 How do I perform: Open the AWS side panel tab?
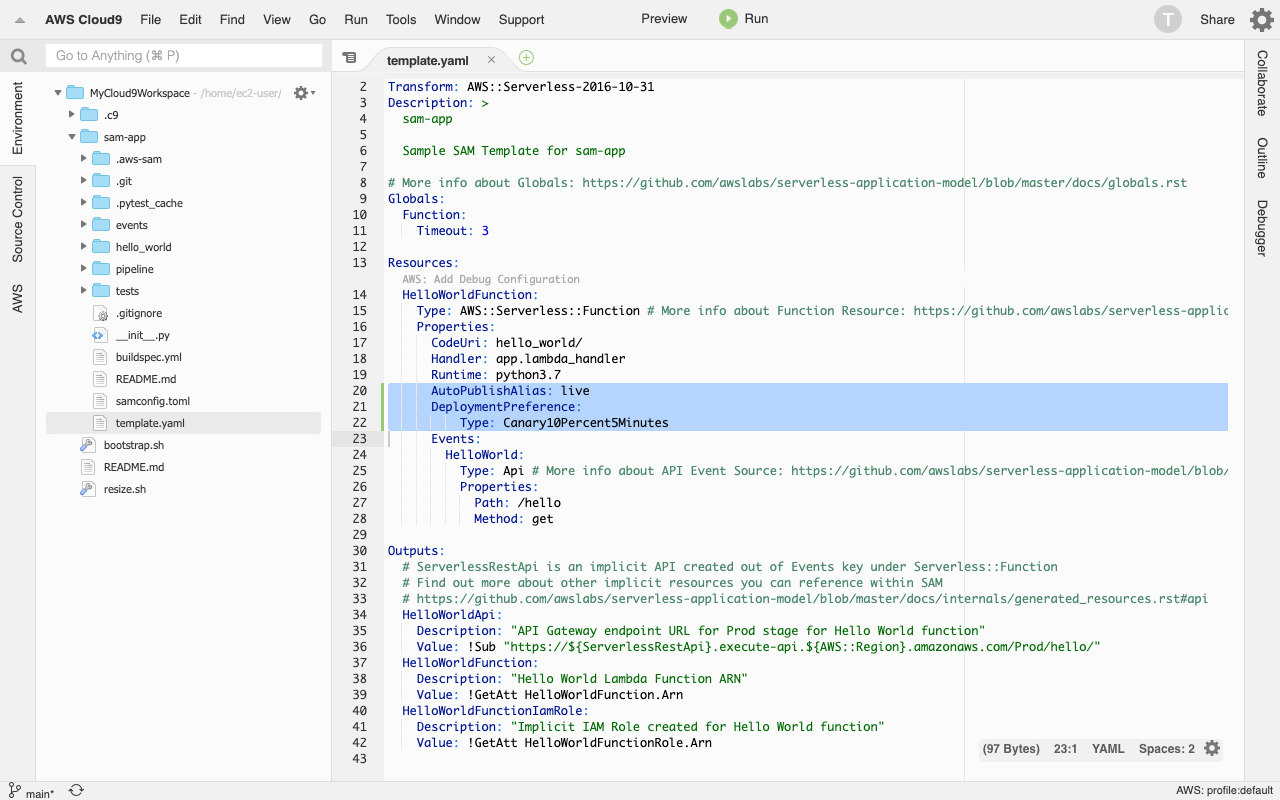[x=17, y=298]
